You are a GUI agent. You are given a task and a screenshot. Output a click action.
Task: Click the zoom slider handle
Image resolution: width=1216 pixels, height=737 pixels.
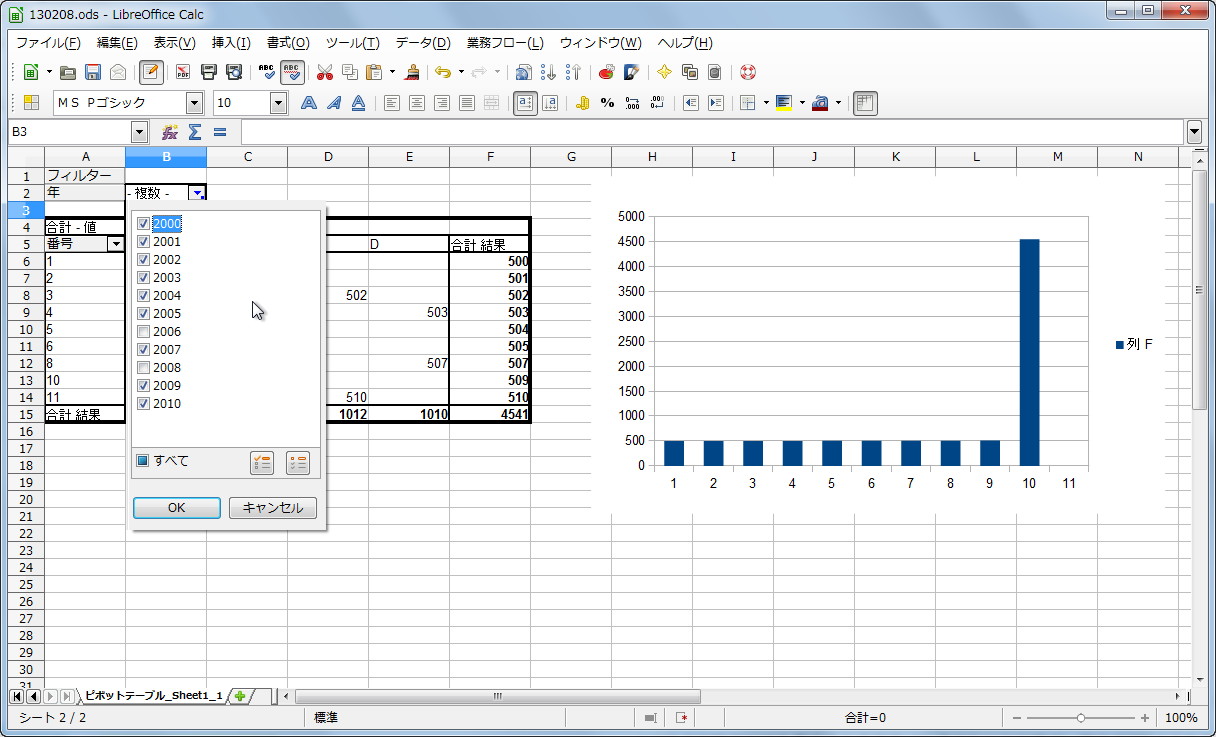click(x=1081, y=718)
